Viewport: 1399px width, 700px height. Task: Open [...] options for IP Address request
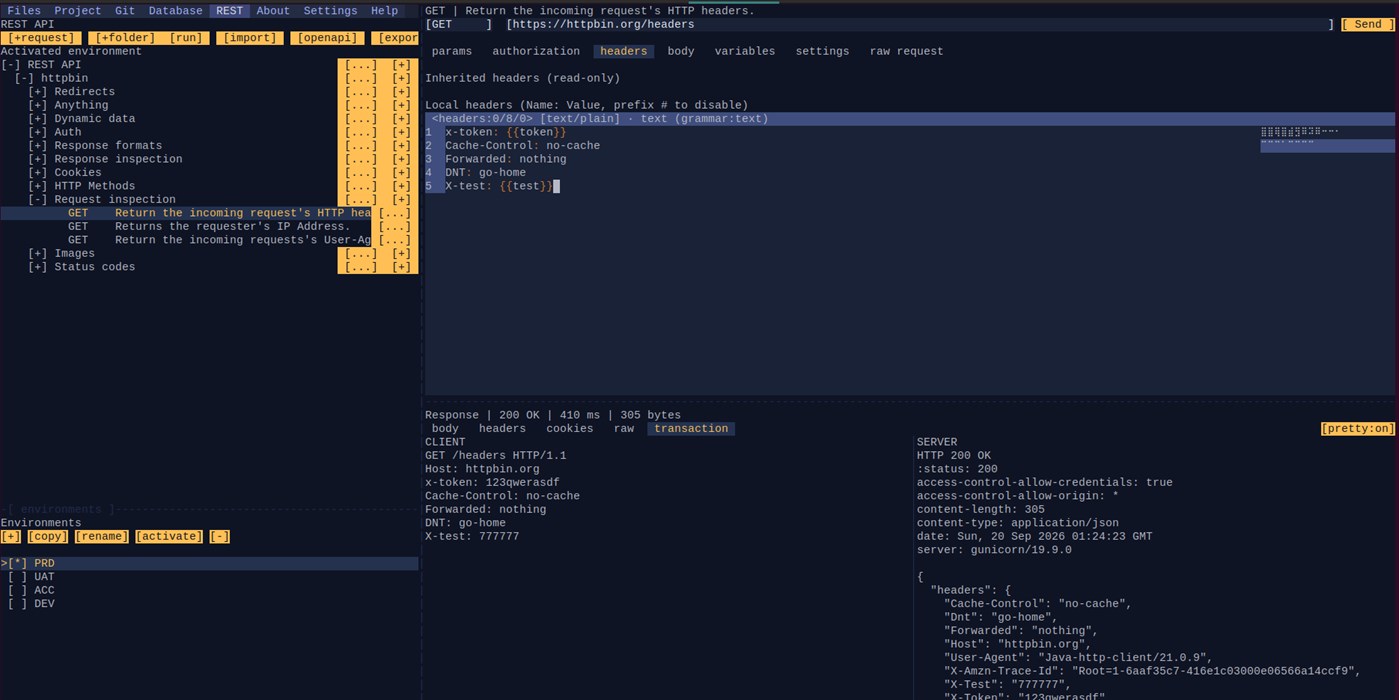click(395, 227)
